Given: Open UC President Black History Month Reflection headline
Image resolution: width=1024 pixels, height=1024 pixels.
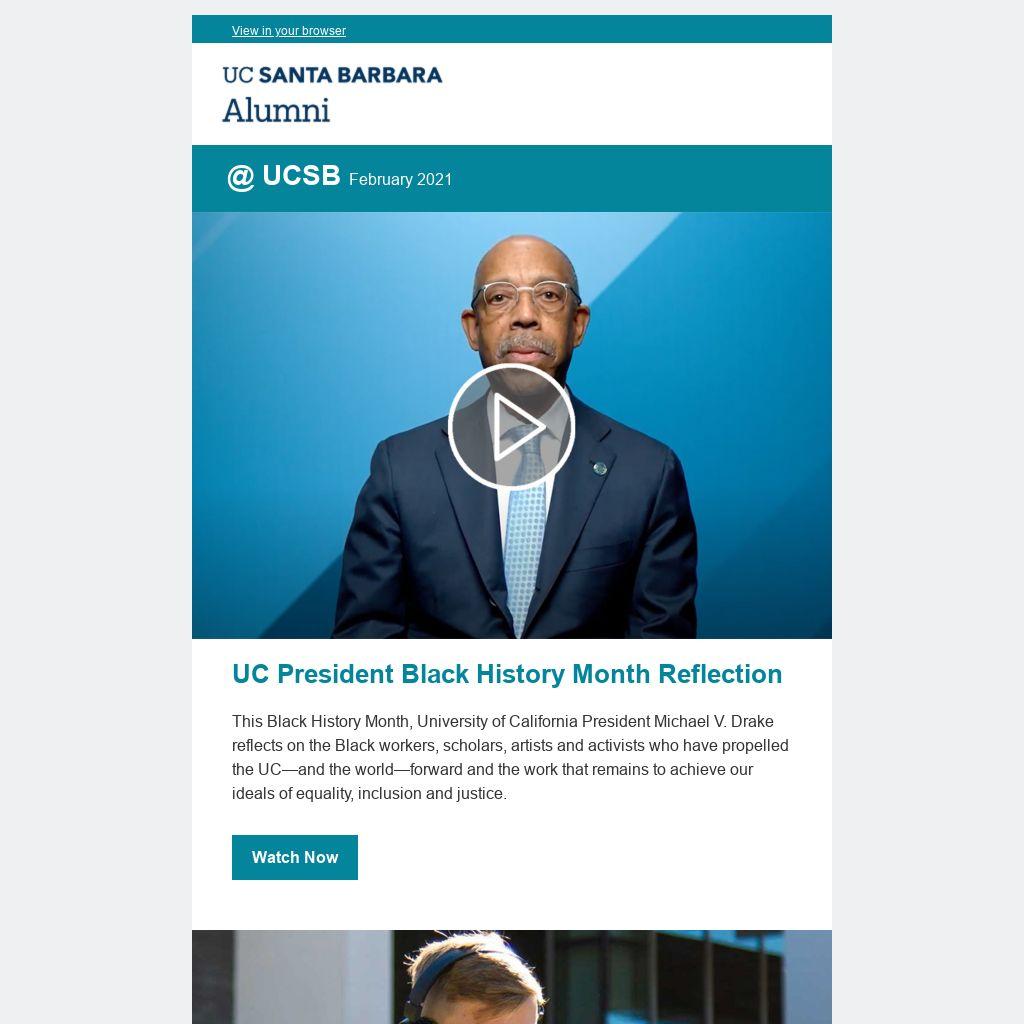Looking at the screenshot, I should (507, 674).
